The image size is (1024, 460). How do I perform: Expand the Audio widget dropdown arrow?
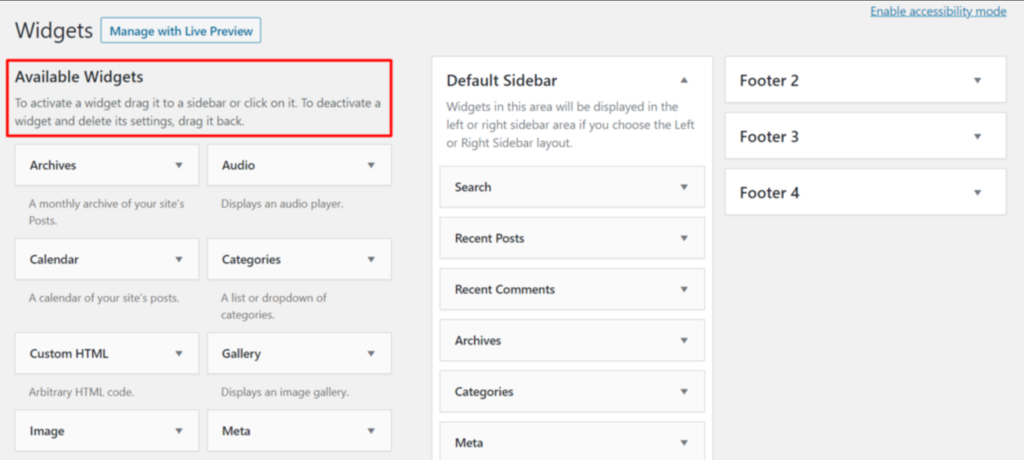click(x=371, y=165)
